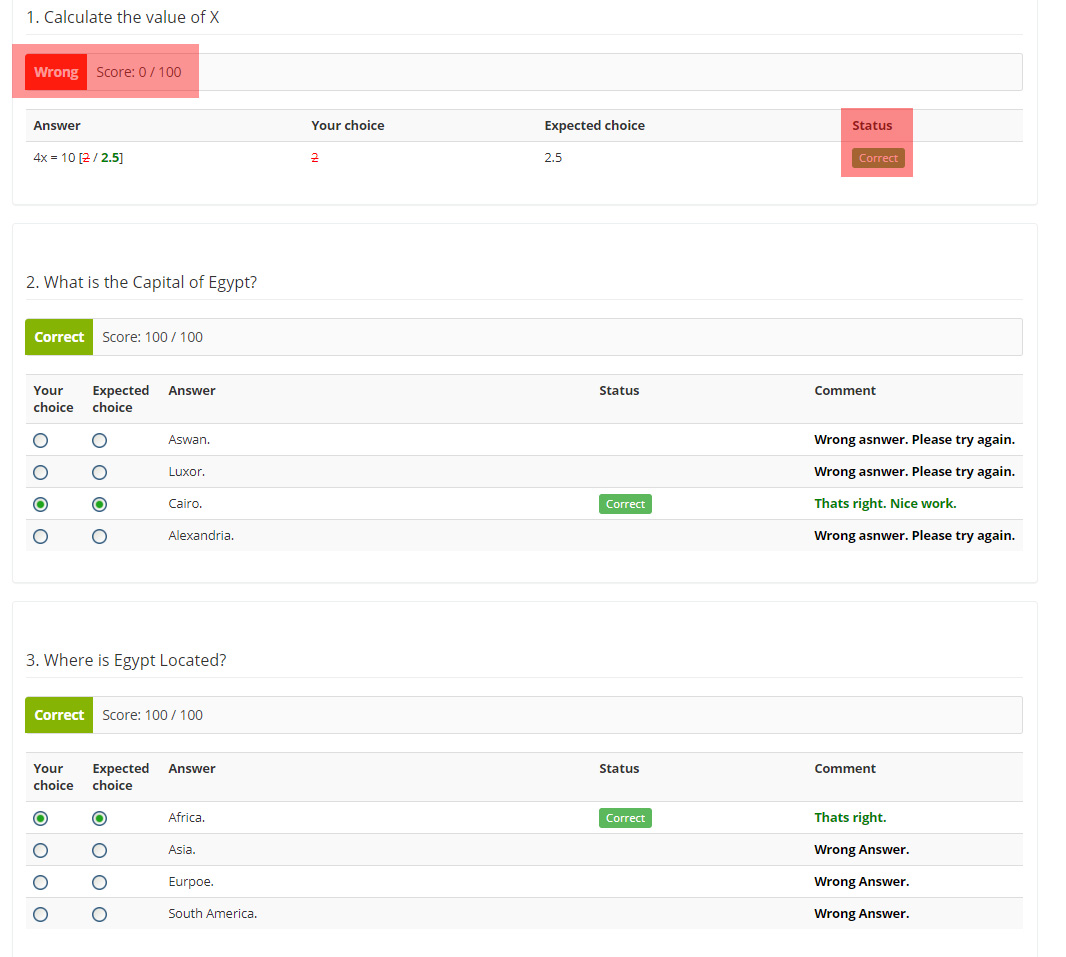
Task: Click the expected choice value 2.5
Action: click(553, 157)
